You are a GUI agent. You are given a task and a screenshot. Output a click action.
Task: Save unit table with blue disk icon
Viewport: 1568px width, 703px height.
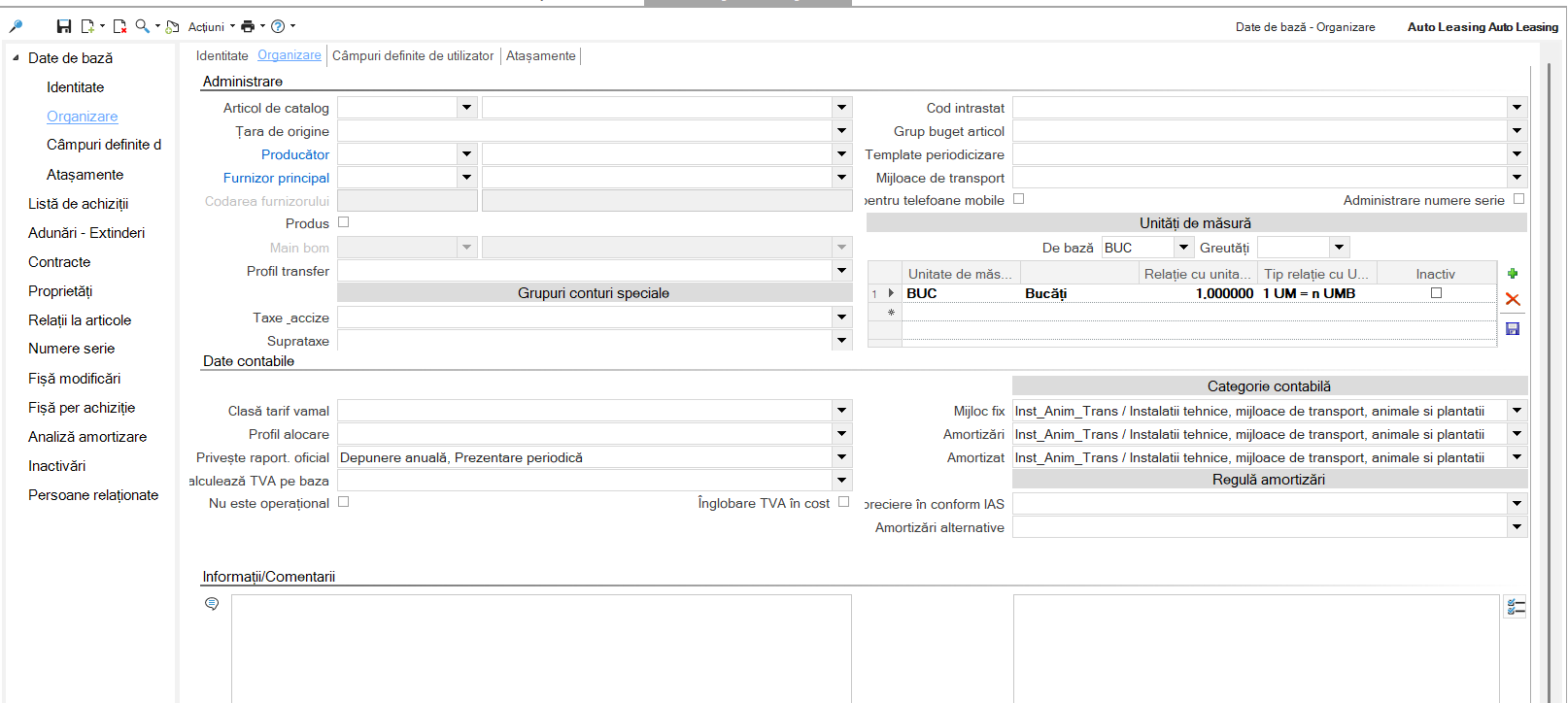pyautogui.click(x=1513, y=329)
